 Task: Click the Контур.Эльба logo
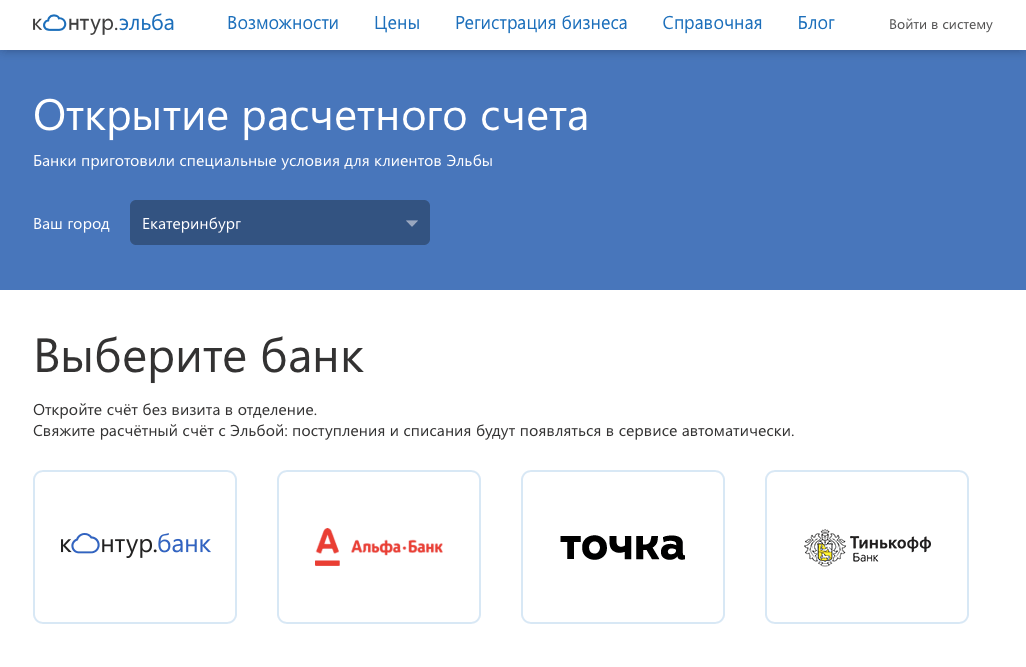click(x=103, y=24)
